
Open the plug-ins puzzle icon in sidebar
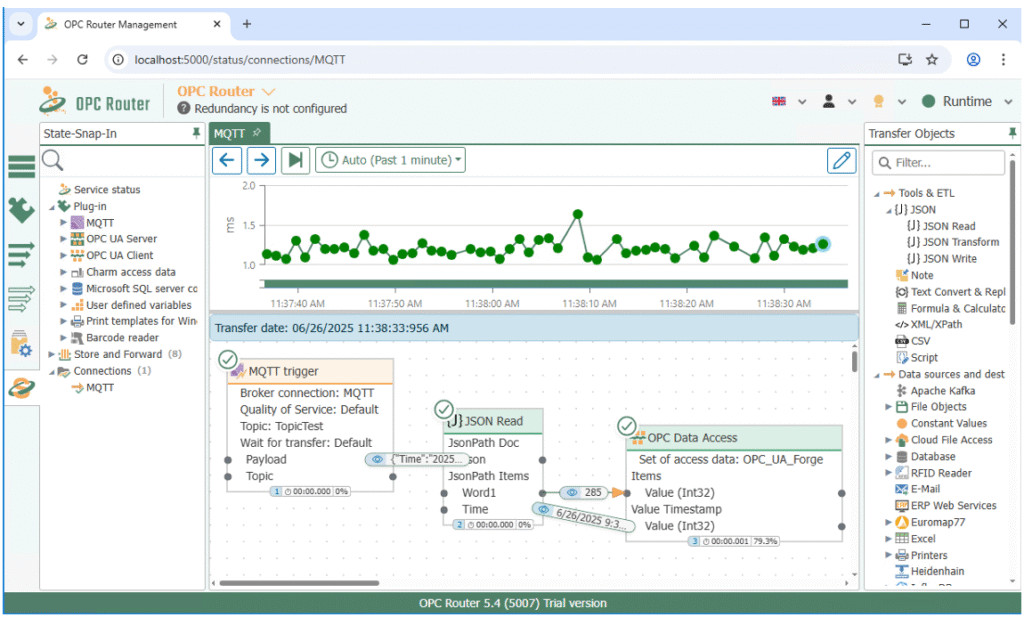pos(21,210)
